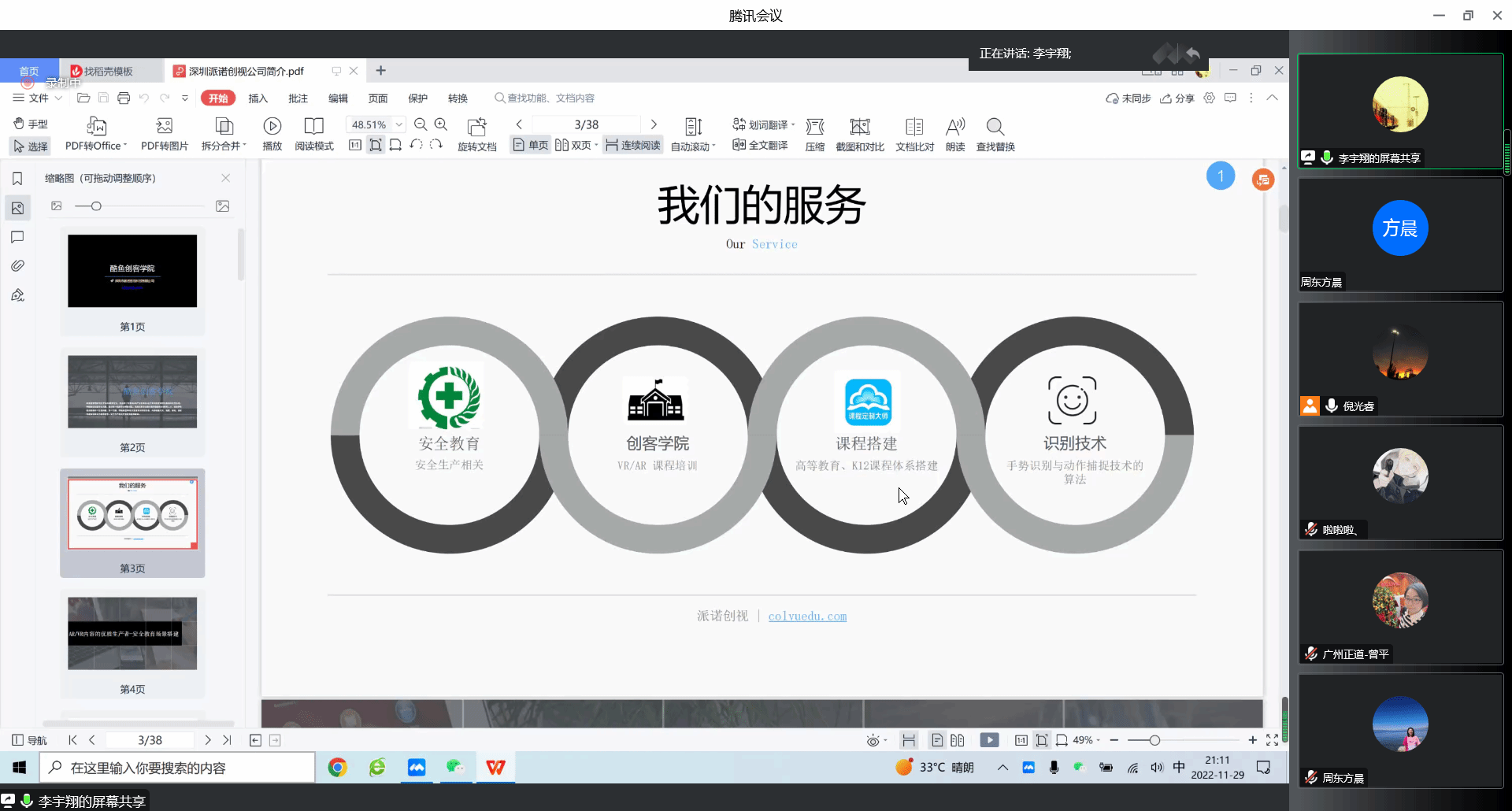Click the 朗读 read aloud icon
This screenshot has height=811, width=1512.
tap(954, 127)
